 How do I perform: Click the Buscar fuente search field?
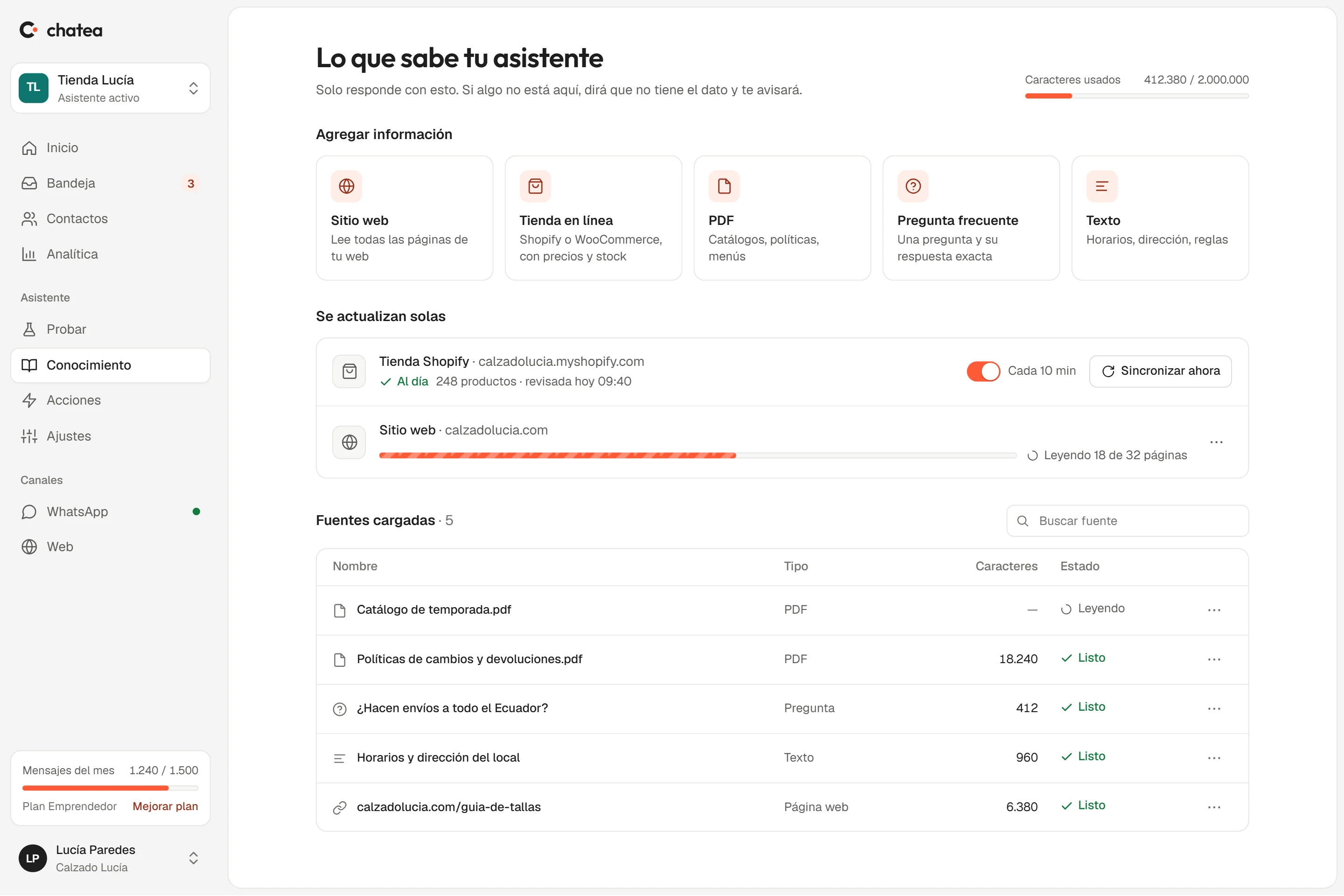(1127, 521)
